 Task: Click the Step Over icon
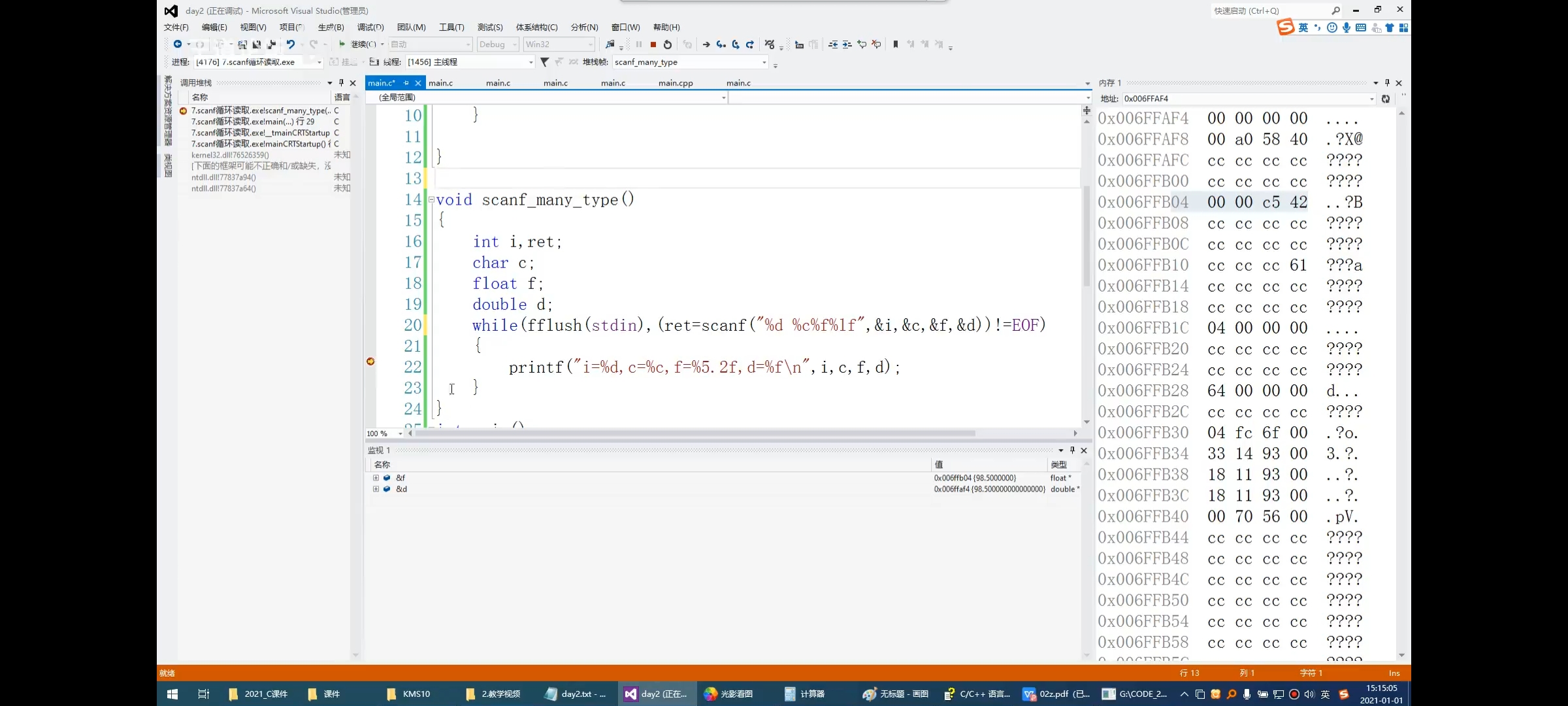(x=736, y=44)
